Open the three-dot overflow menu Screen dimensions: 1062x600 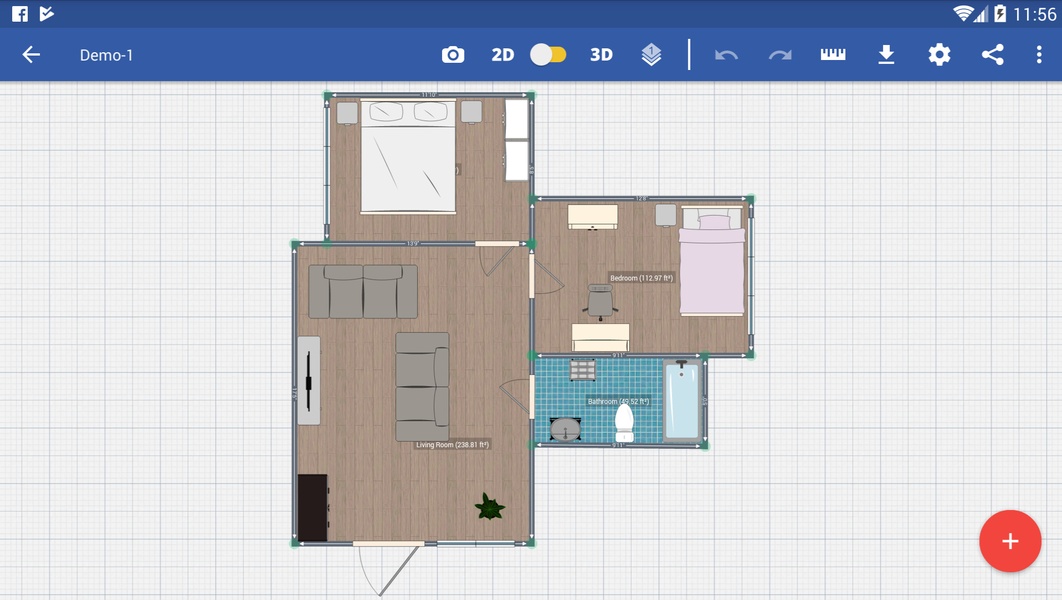click(1039, 55)
